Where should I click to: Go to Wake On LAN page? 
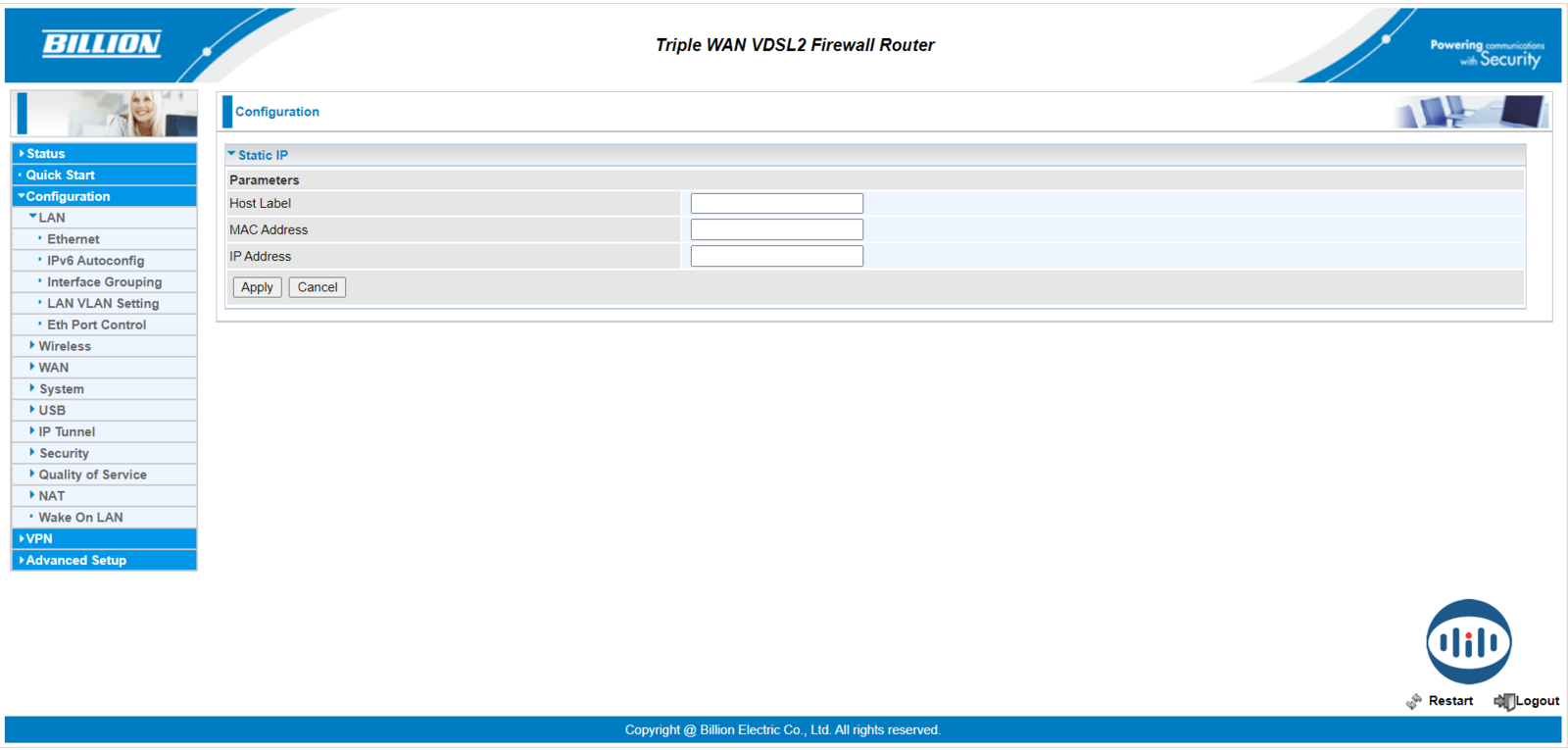tap(80, 518)
